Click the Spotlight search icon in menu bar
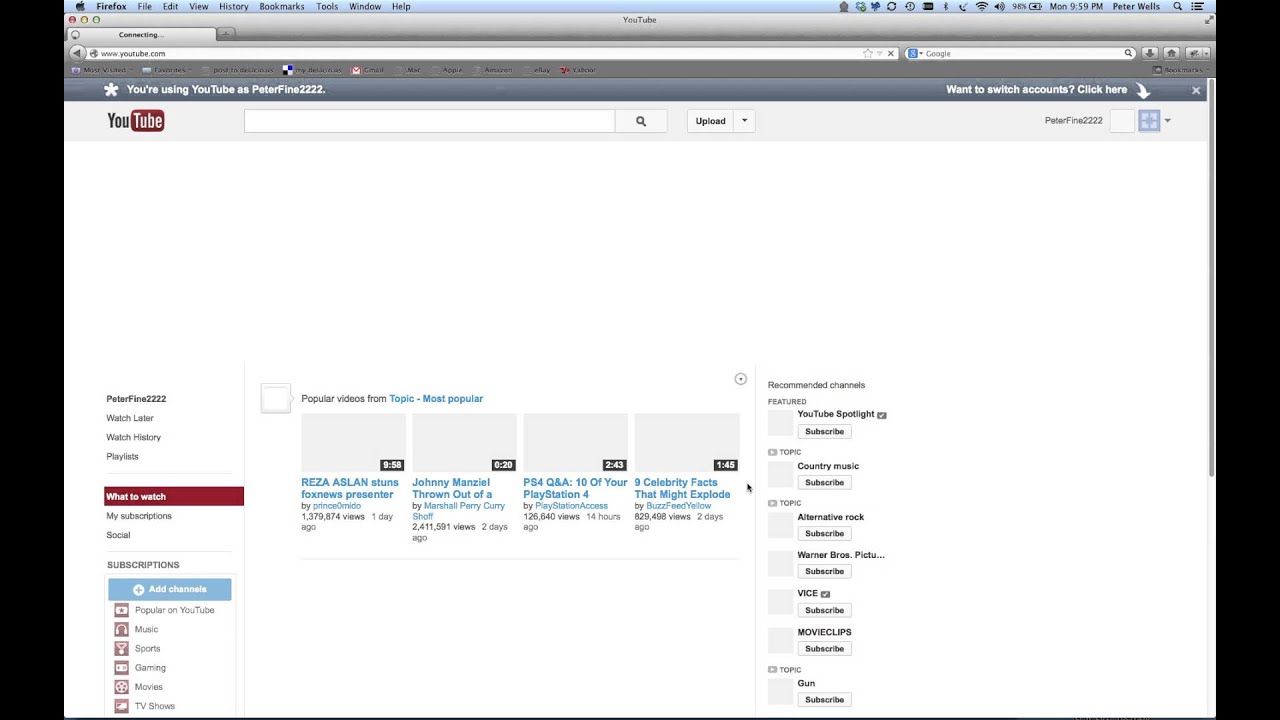This screenshot has width=1280, height=720. click(x=1178, y=6)
